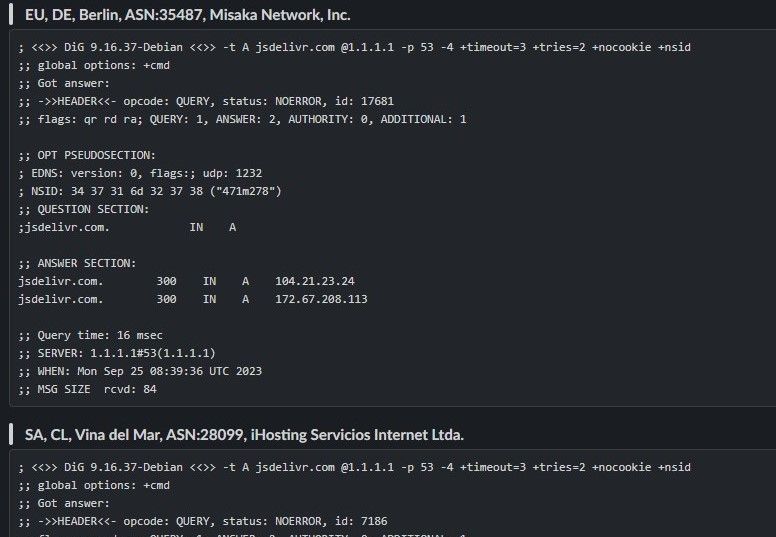Click the MSG SIZE rcvd: 84 line
This screenshot has height=537, width=776.
pyautogui.click(x=87, y=389)
